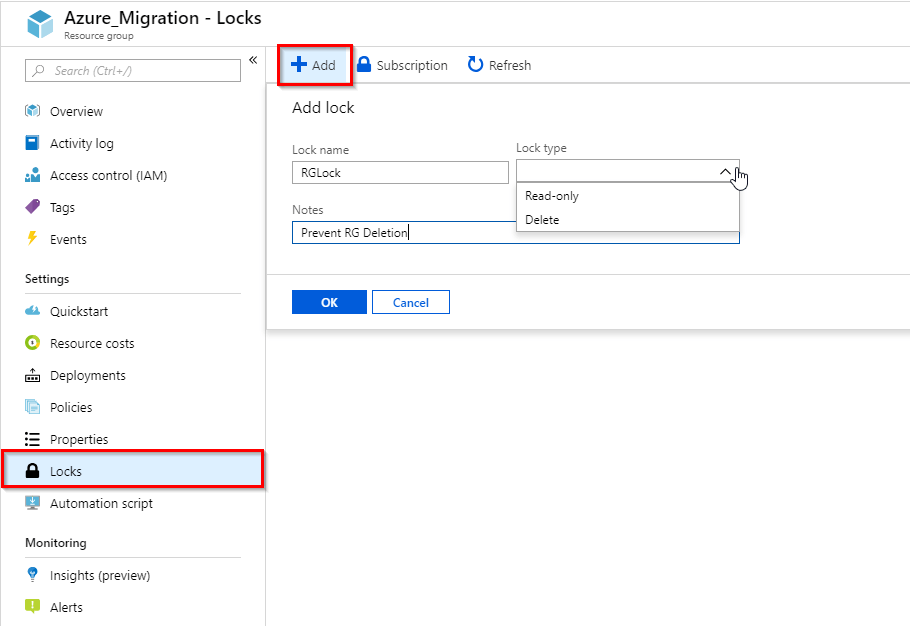Click the Resource costs icon
The image size is (910, 626).
coord(32,343)
